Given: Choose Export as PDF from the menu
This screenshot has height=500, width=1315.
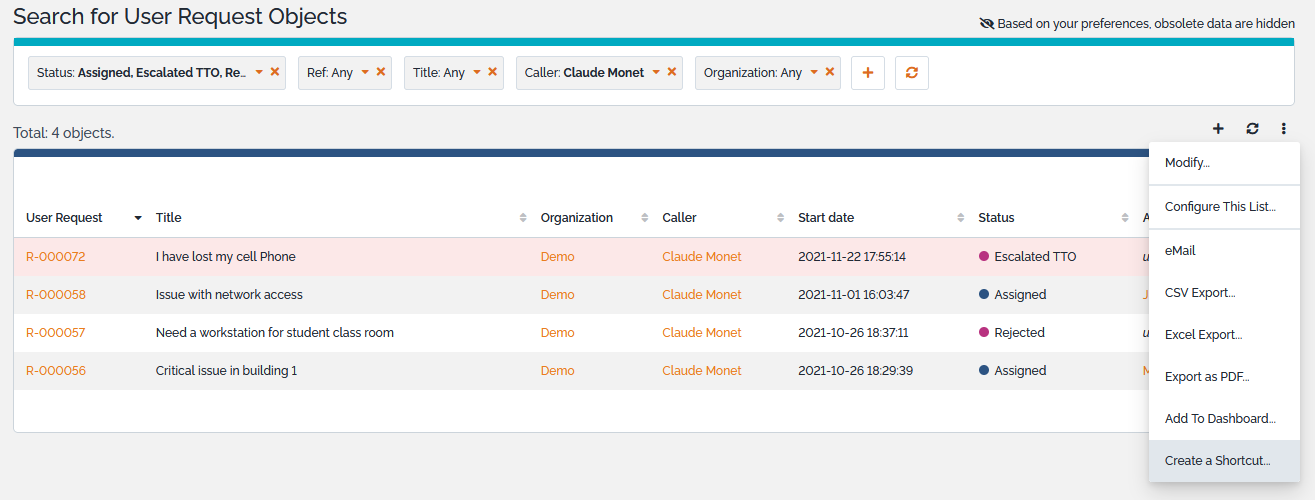Looking at the screenshot, I should click(1207, 377).
